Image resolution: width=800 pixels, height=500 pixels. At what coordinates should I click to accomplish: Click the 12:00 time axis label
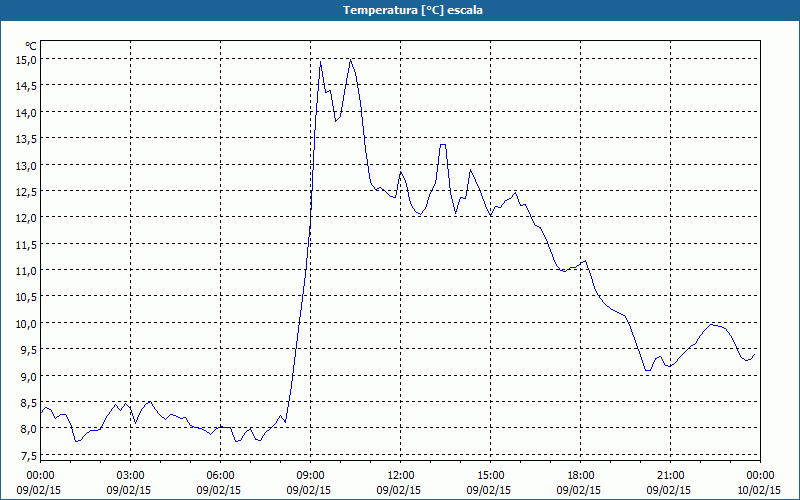point(401,476)
